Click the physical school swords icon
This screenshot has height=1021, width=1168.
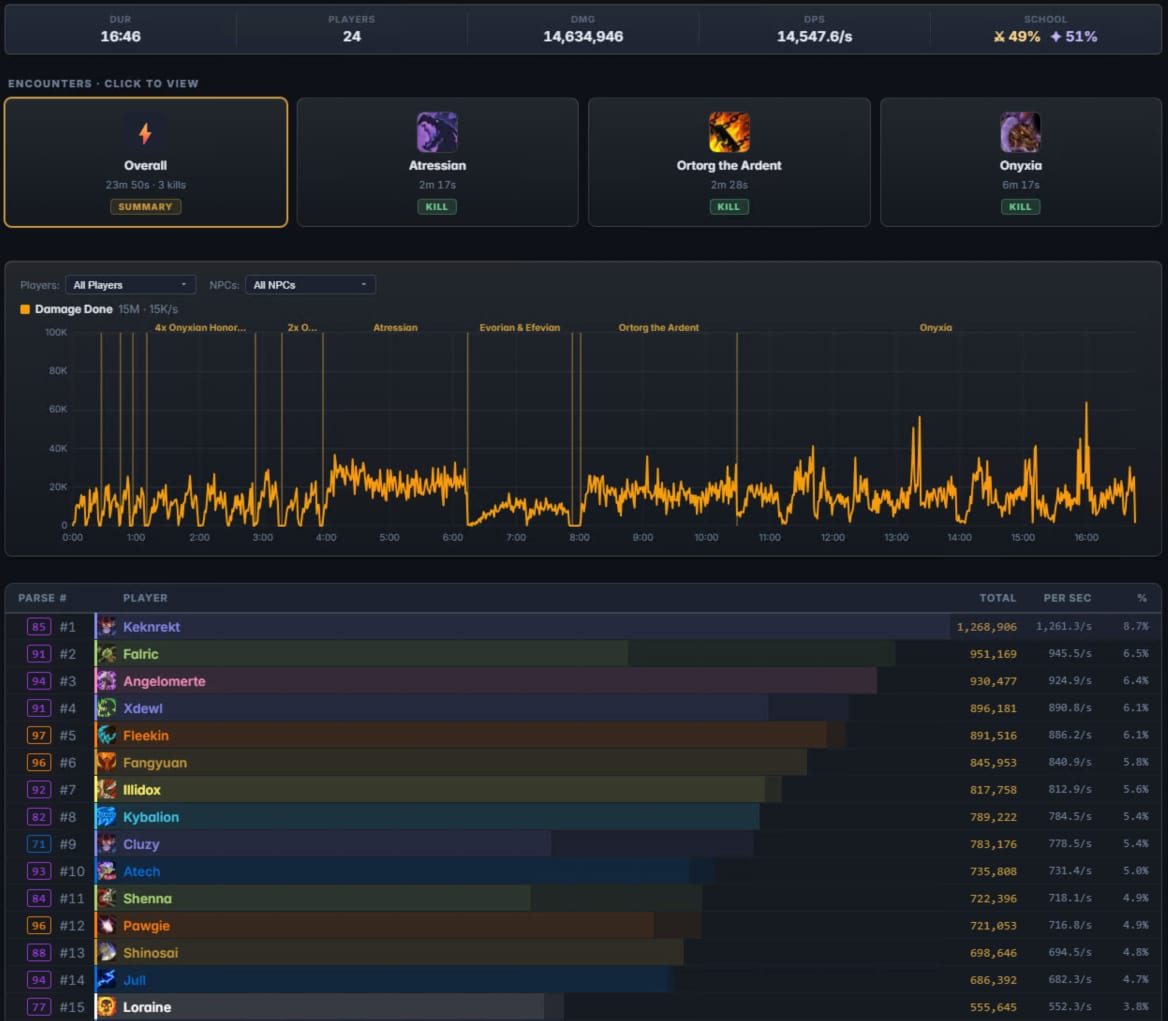(999, 36)
